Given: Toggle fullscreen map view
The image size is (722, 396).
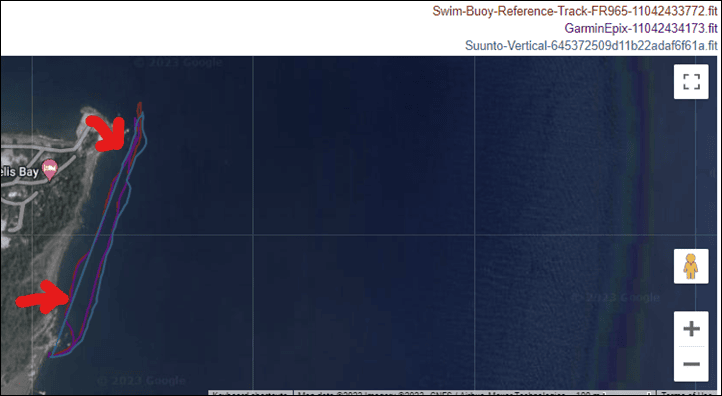Looking at the screenshot, I should pos(691,82).
